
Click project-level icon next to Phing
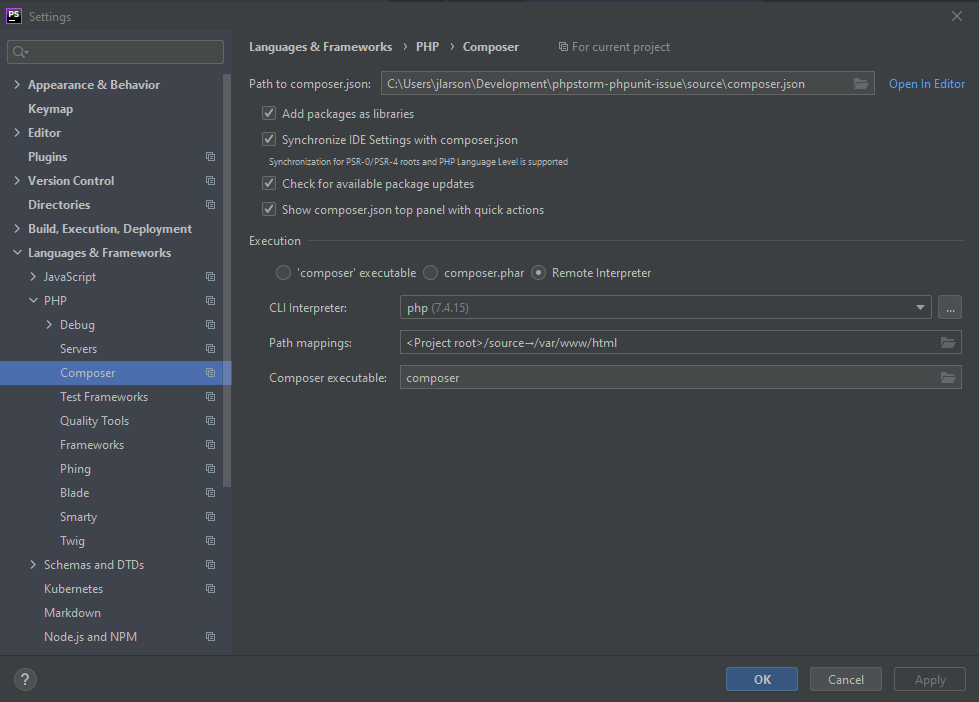210,468
